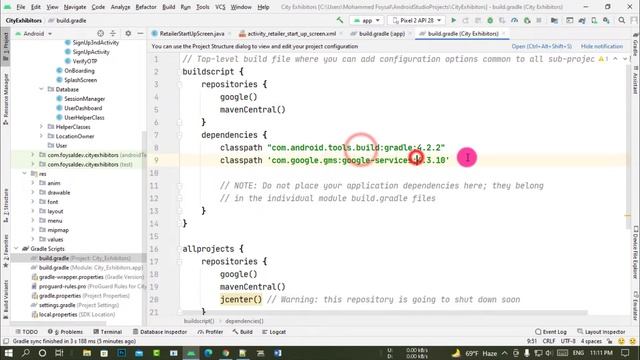This screenshot has width=640, height=360.
Task: Open the app run configuration dropdown
Action: [367, 20]
